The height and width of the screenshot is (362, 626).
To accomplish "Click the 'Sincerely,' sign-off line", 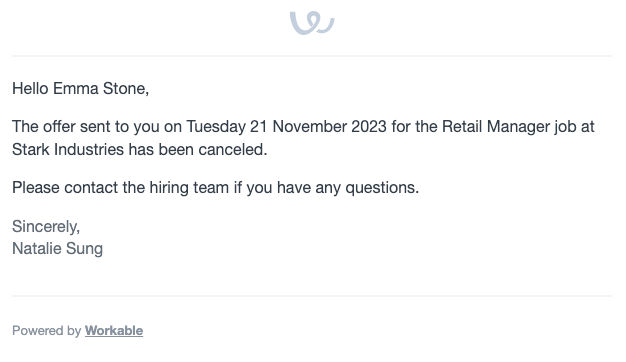I will pos(46,226).
